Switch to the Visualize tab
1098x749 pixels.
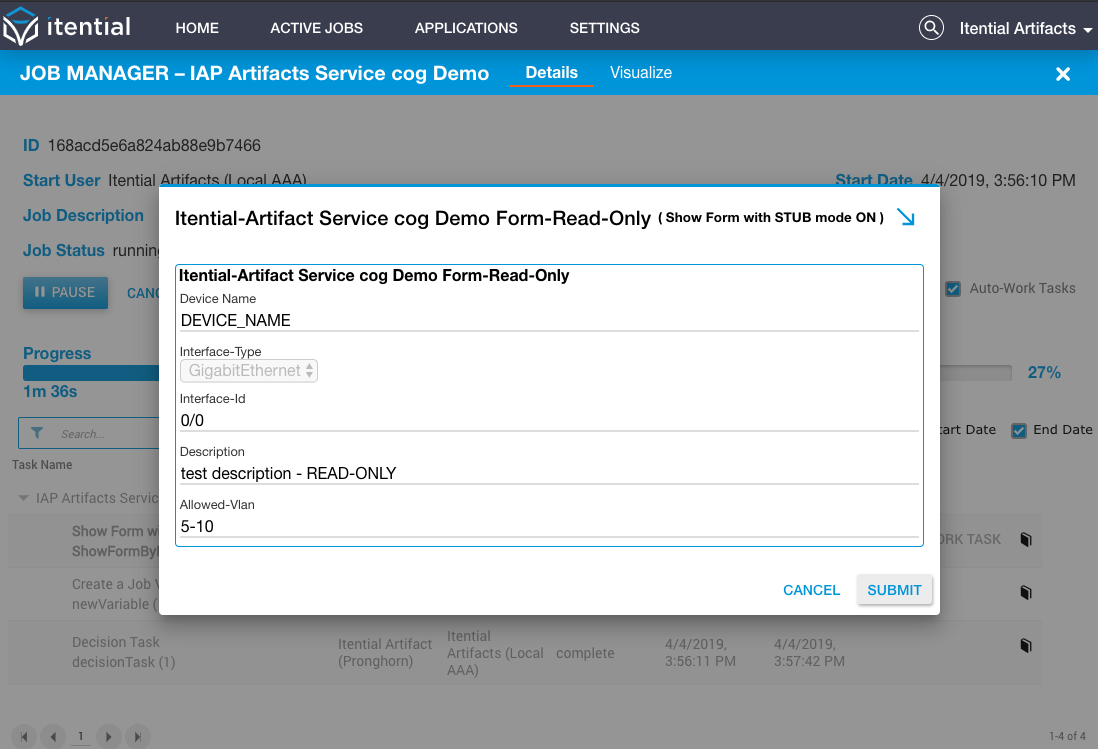pos(641,73)
